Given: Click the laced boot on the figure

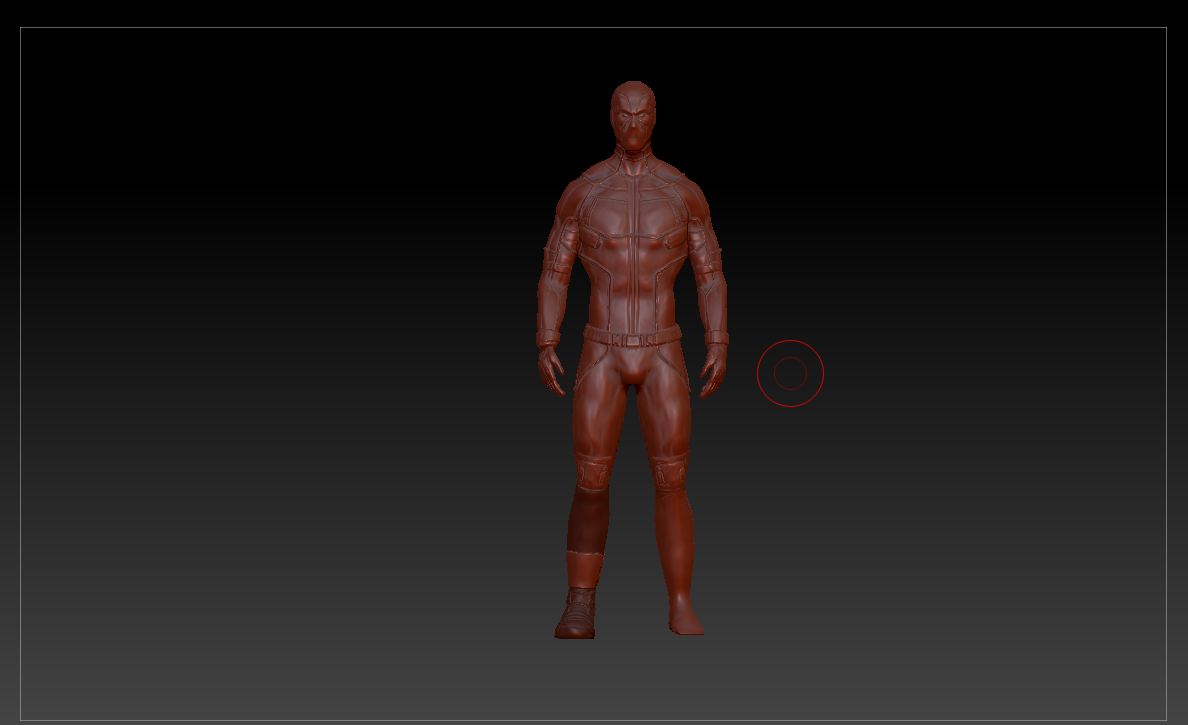Looking at the screenshot, I should [x=577, y=613].
